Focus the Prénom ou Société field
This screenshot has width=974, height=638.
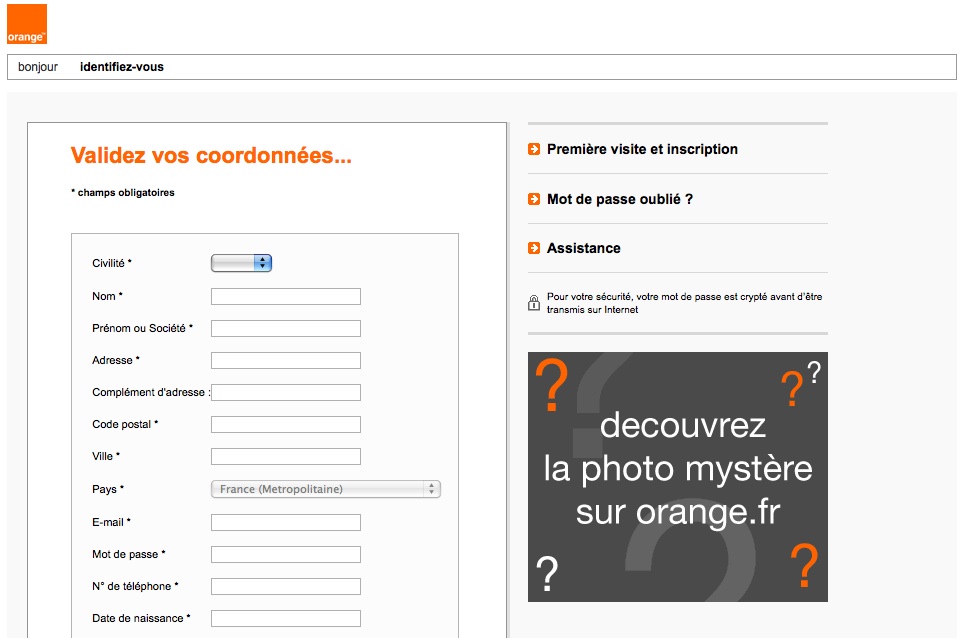coord(286,328)
